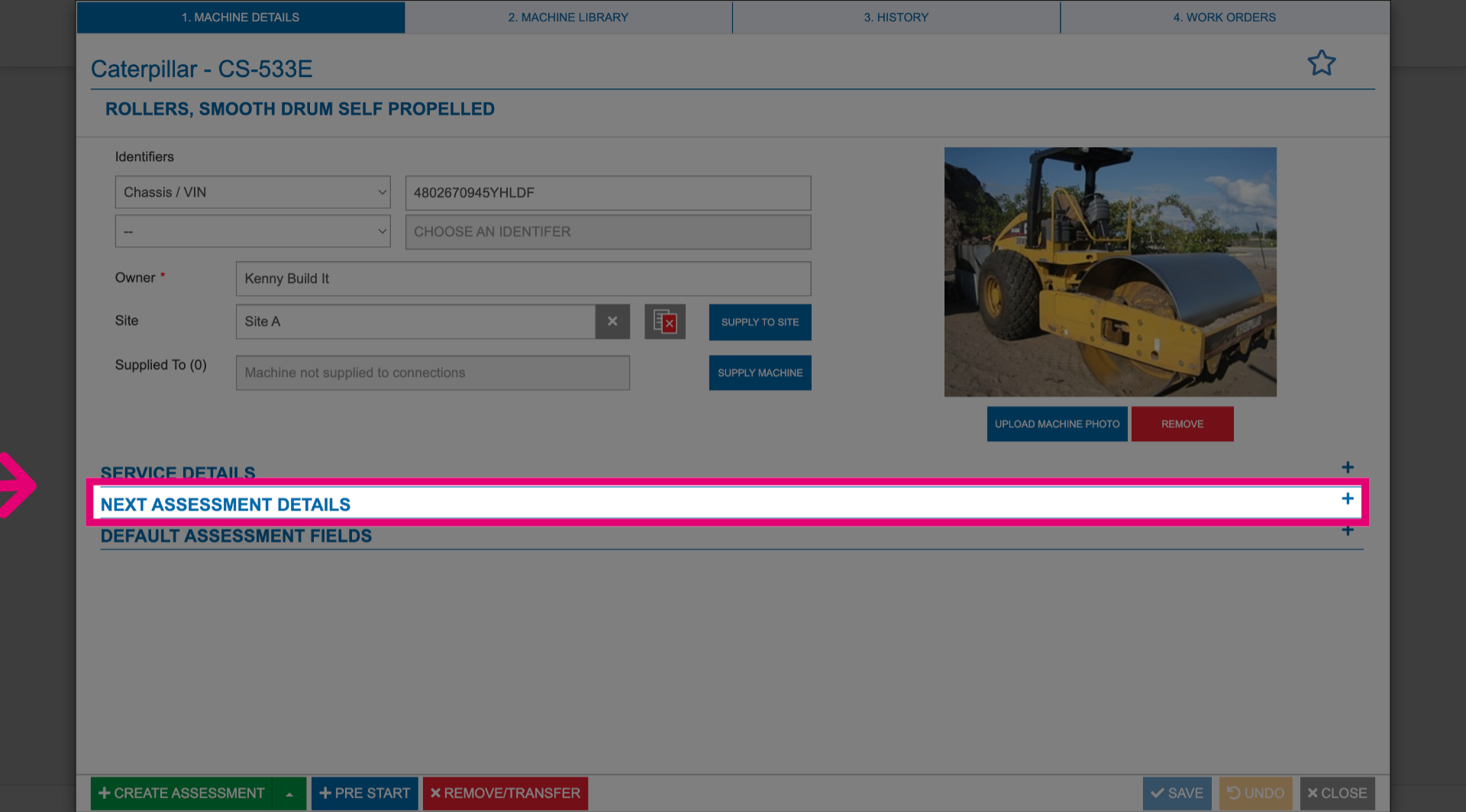Clear the Site A field with X icon

tap(612, 321)
